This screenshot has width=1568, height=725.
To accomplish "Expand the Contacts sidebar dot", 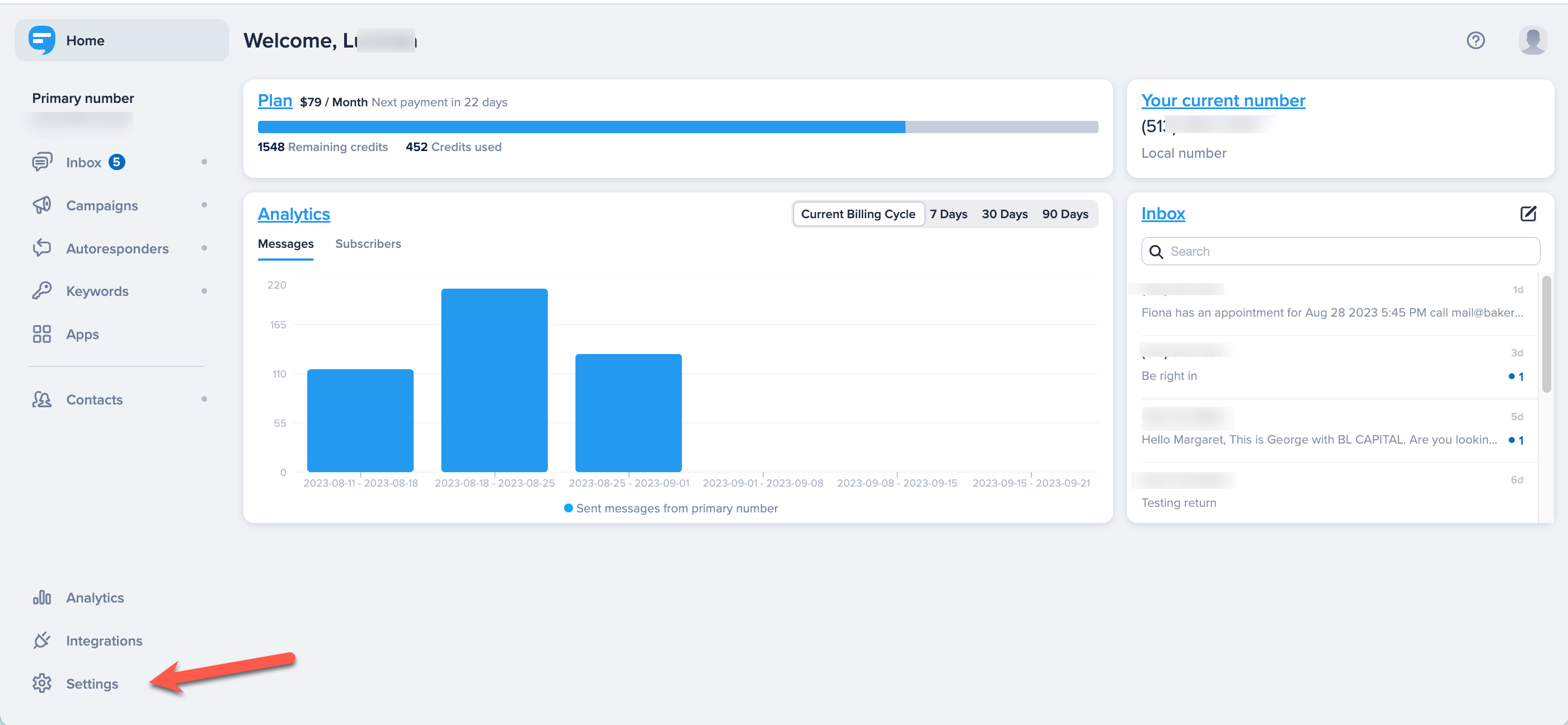I will [x=204, y=399].
